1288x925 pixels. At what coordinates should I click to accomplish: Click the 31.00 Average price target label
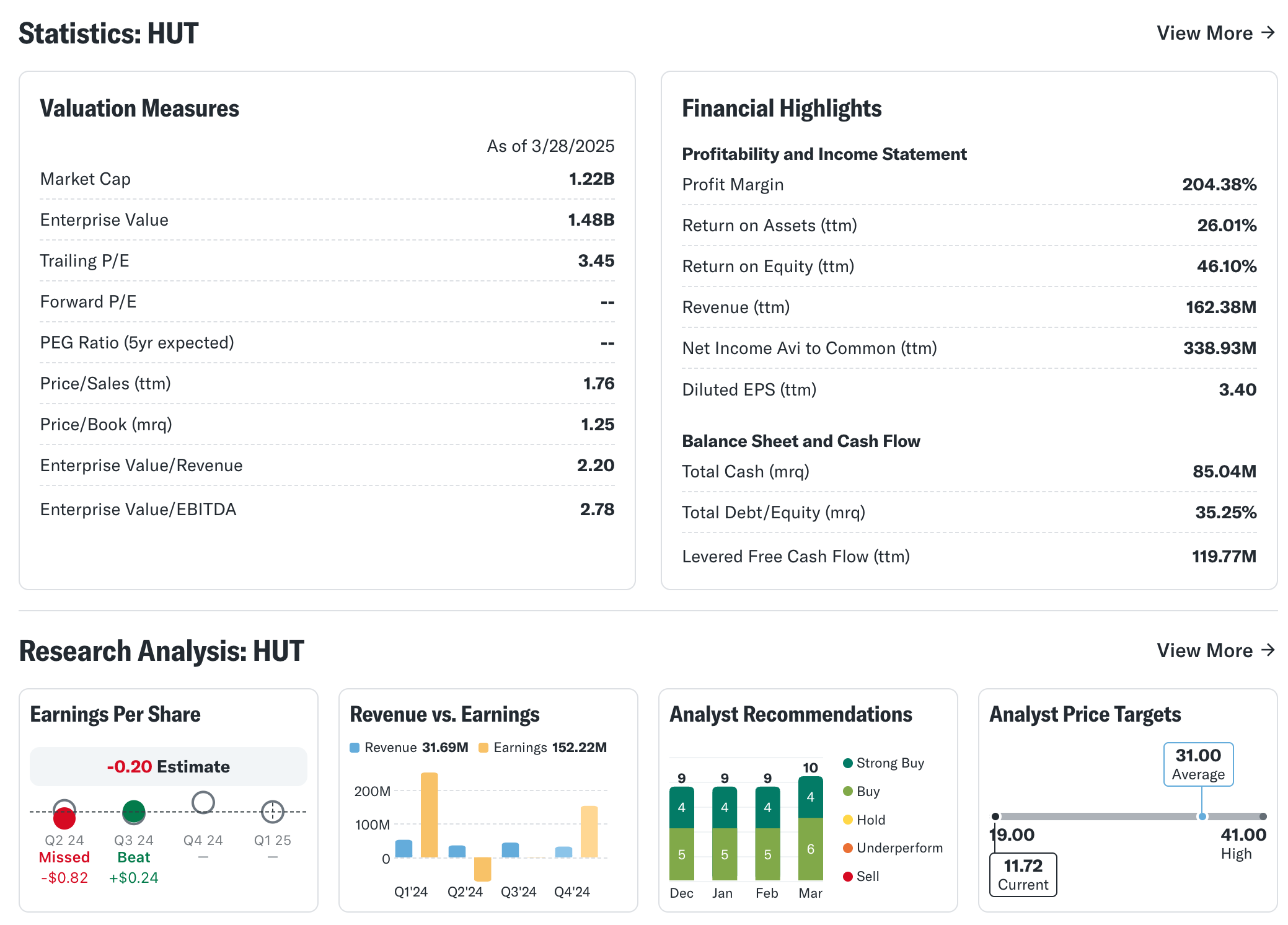coord(1198,764)
